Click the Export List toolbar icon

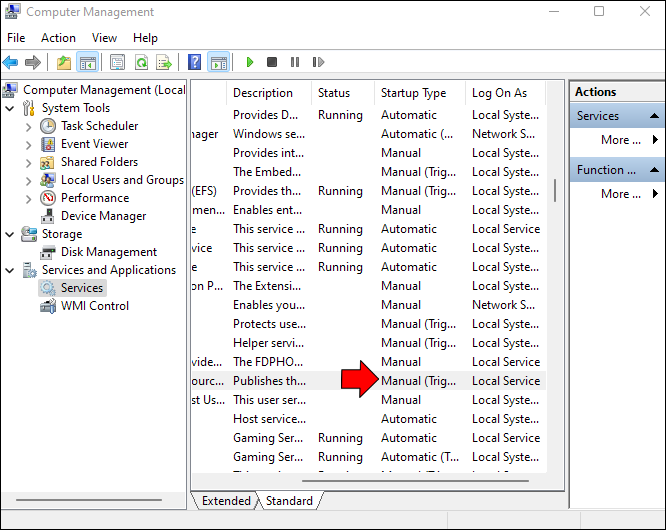(x=164, y=62)
